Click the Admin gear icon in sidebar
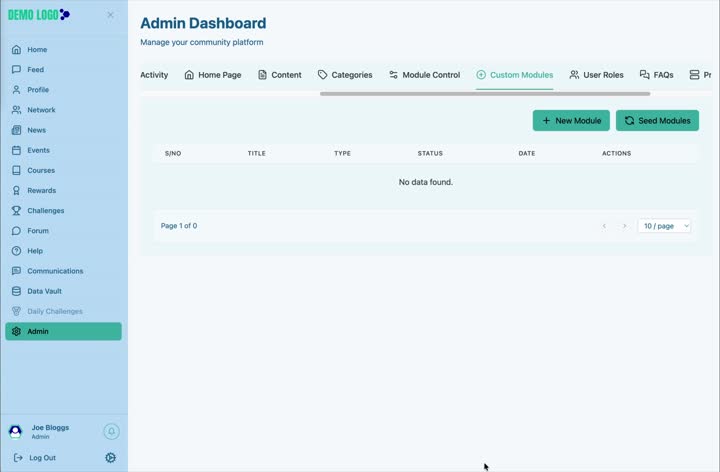 (x=16, y=332)
